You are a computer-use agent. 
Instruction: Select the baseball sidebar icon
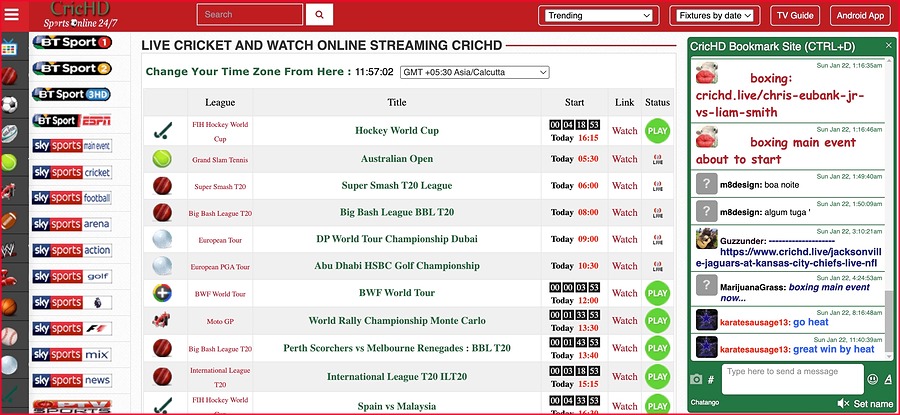pos(9,336)
